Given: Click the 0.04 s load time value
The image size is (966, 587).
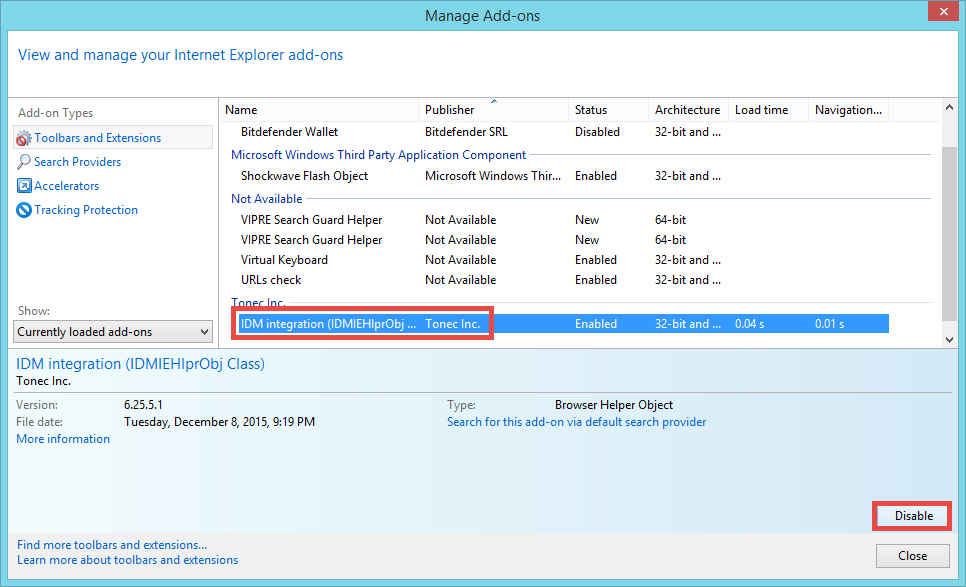Looking at the screenshot, I should tap(749, 323).
